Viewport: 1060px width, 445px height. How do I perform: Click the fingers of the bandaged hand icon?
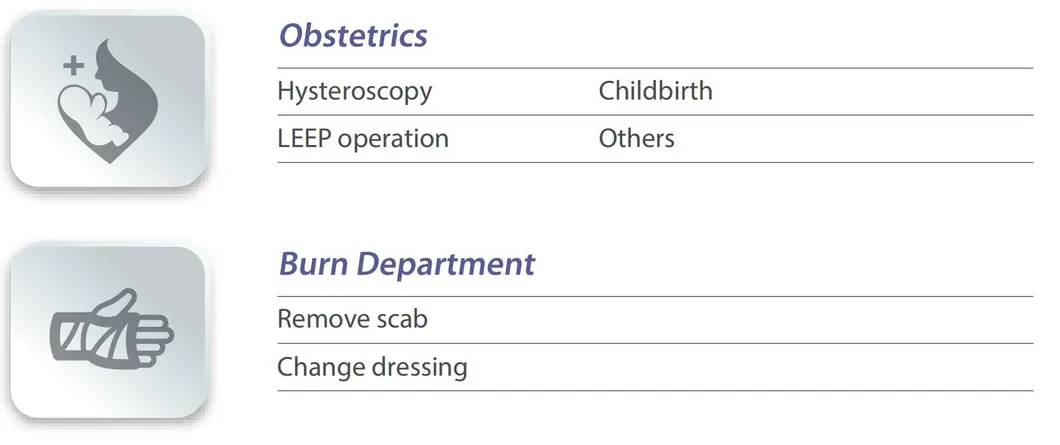[158, 334]
